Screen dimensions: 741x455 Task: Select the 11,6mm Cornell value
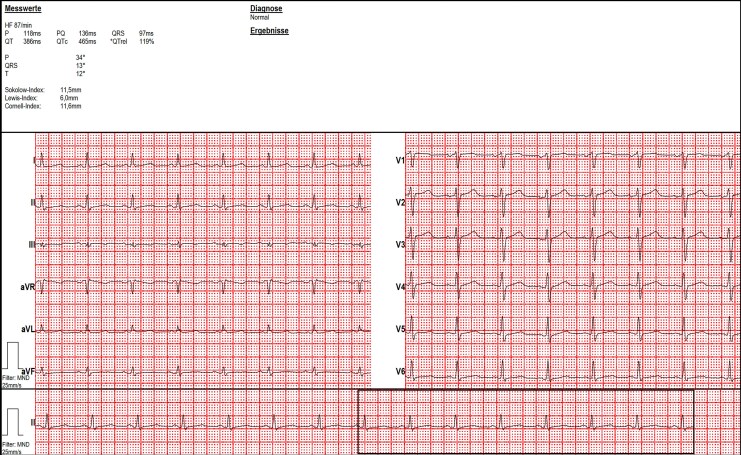tap(71, 106)
